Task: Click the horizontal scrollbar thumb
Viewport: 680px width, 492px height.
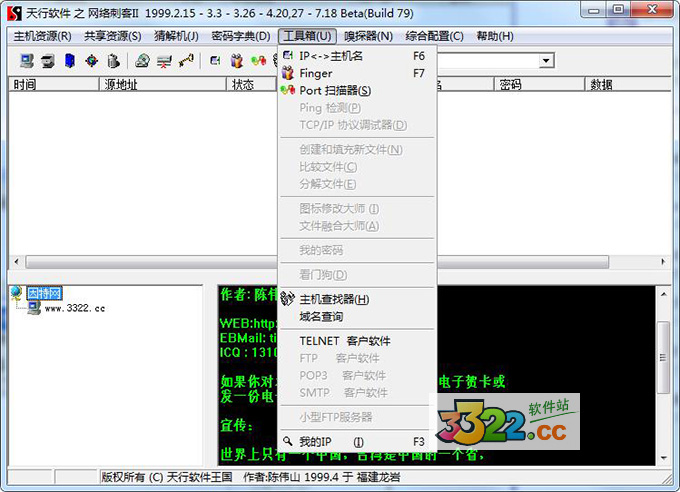Action: tap(317, 262)
